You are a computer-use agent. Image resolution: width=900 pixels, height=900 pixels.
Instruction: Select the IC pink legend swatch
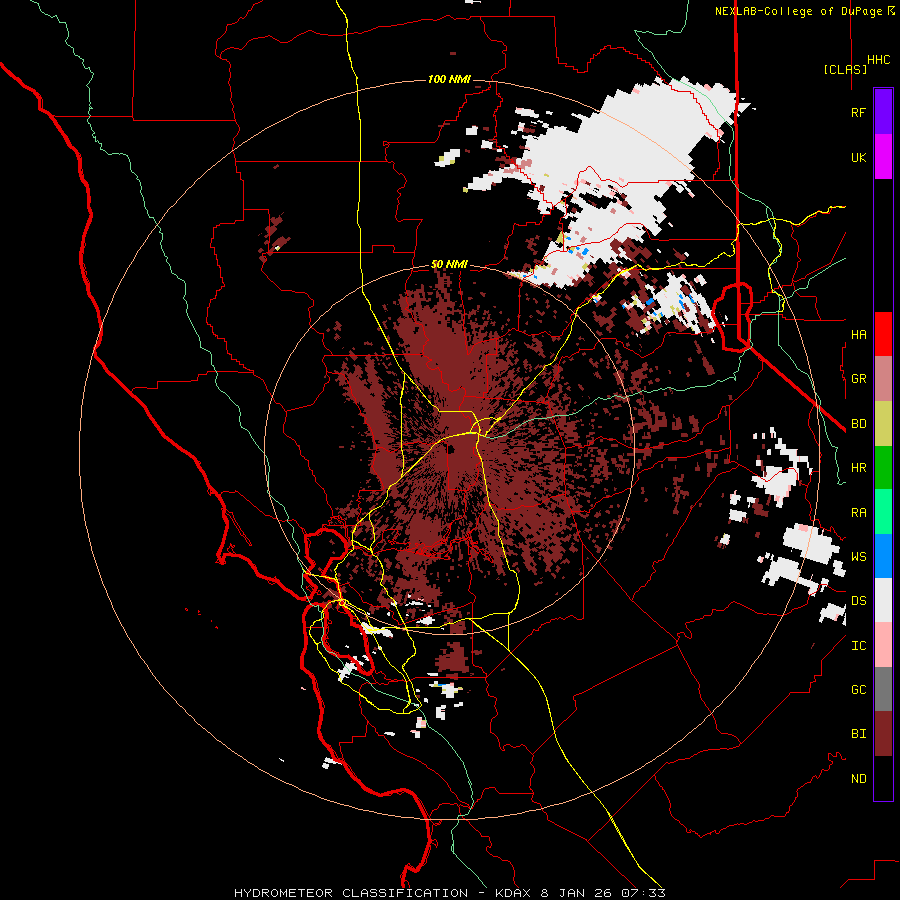pyautogui.click(x=883, y=645)
